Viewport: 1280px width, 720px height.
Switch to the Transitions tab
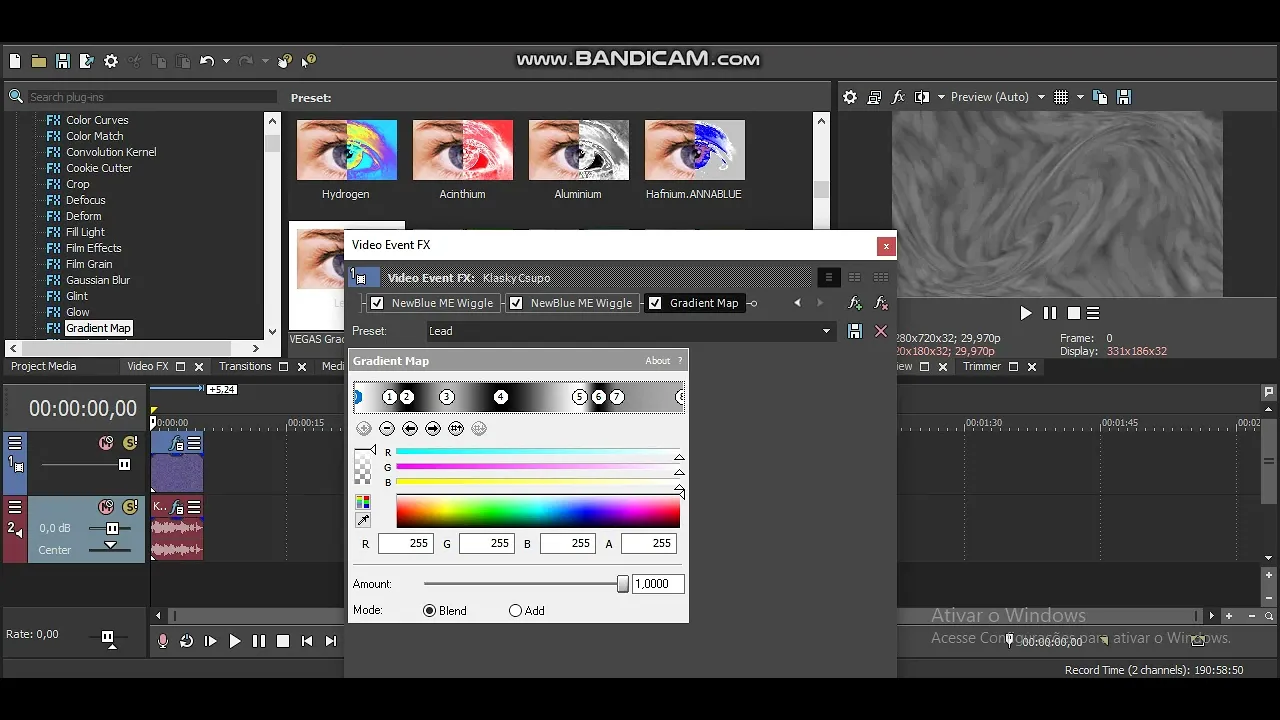245,366
